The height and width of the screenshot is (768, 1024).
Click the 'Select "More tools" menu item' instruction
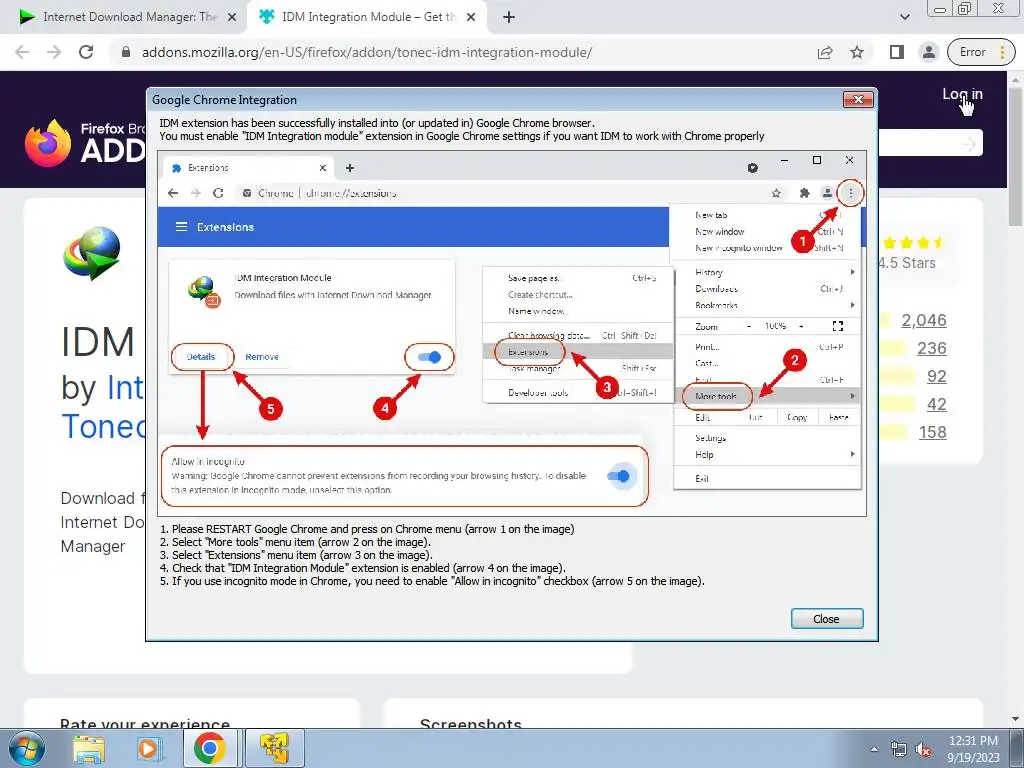295,542
